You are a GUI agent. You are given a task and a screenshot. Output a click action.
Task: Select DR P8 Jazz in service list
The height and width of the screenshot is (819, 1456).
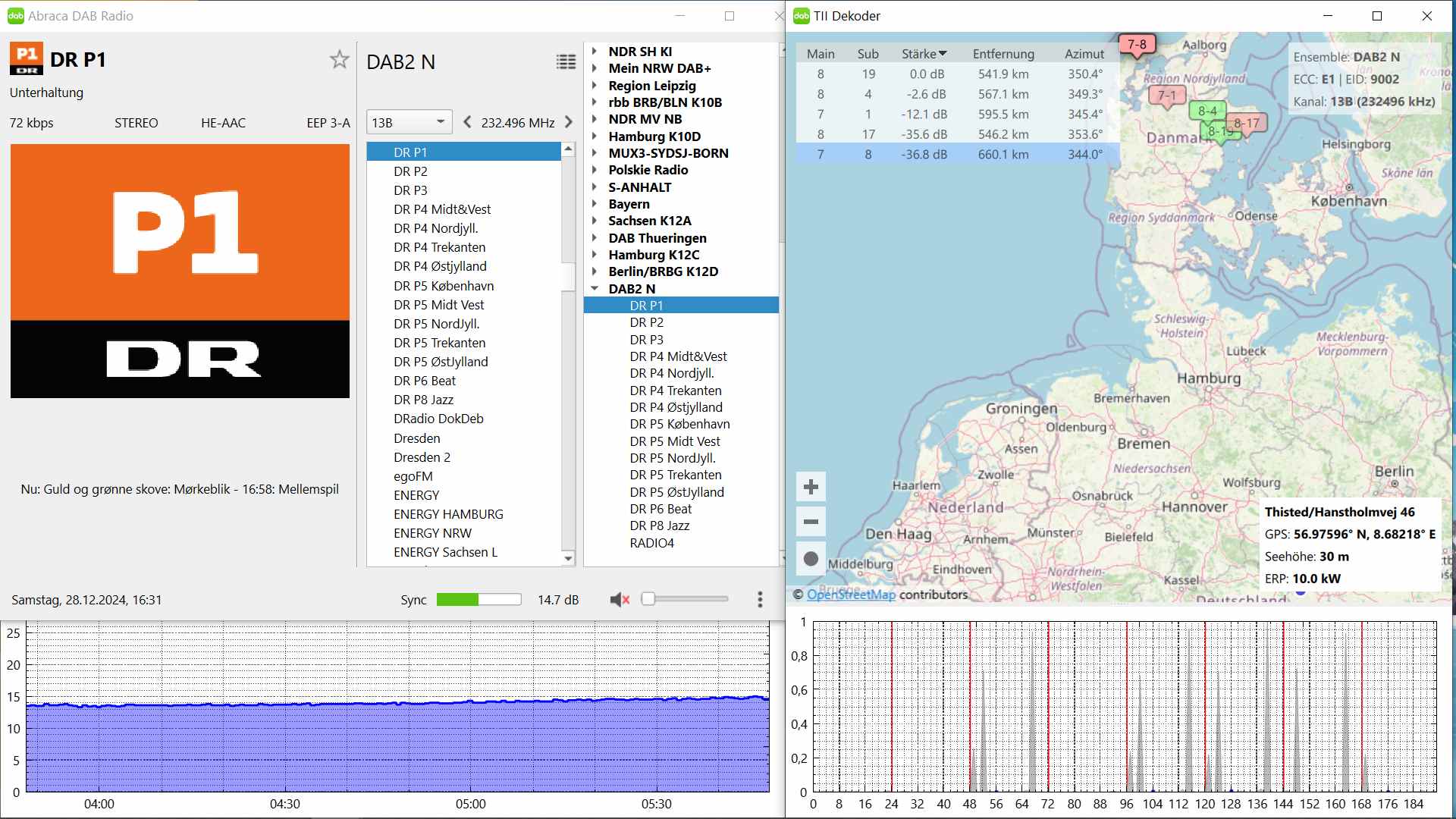tap(423, 400)
